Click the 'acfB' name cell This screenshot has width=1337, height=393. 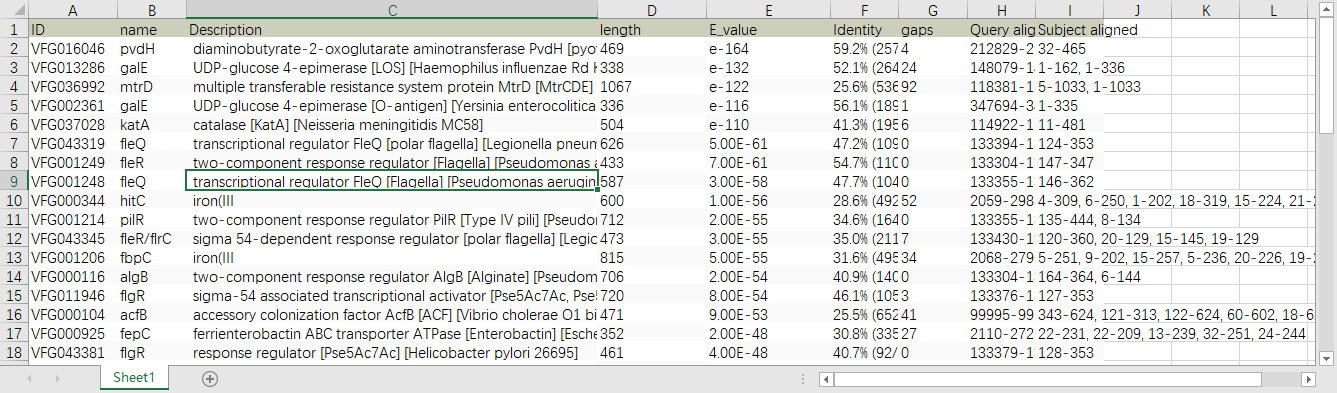click(151, 314)
